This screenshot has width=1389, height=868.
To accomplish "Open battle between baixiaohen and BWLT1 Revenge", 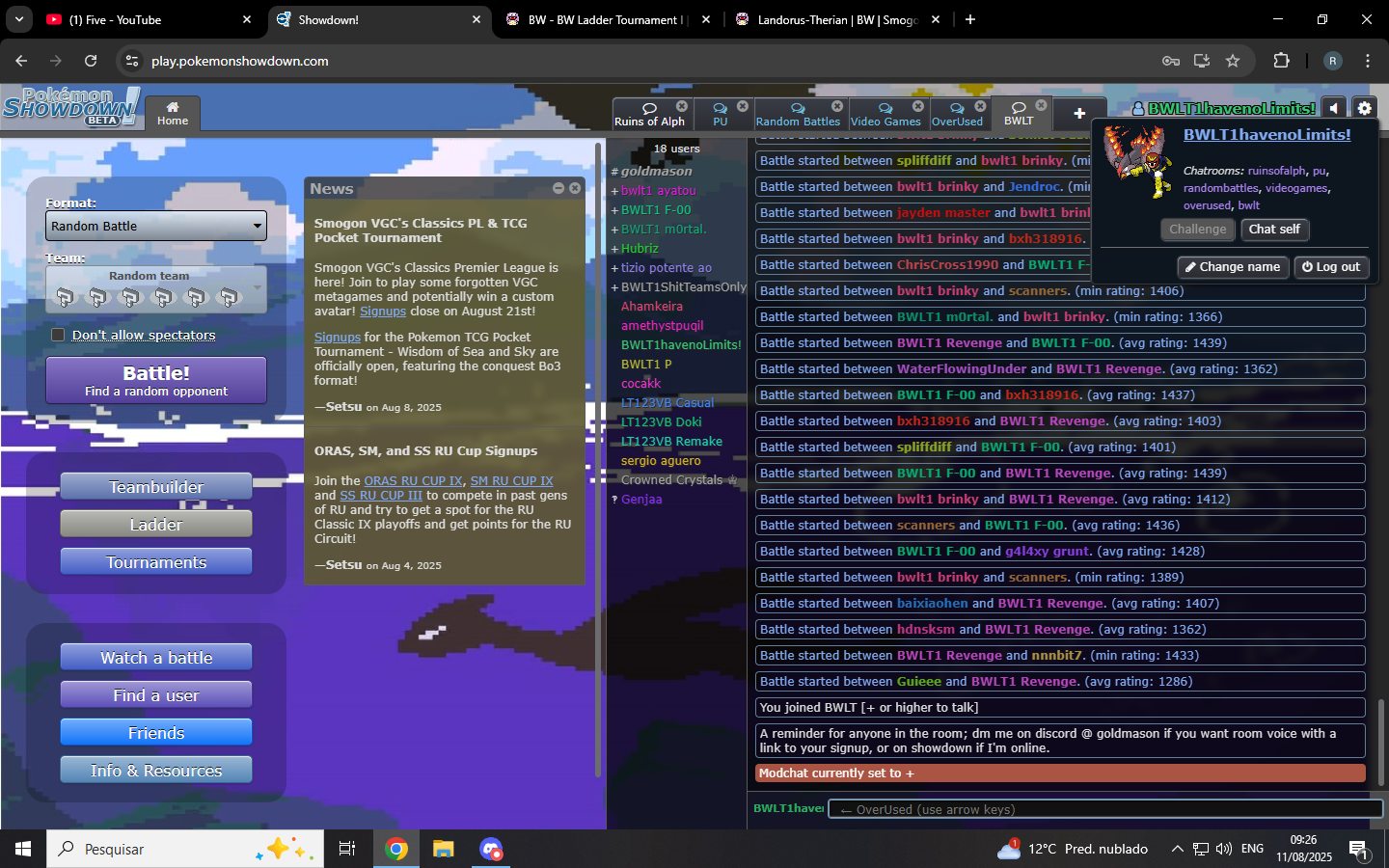I will [x=1060, y=604].
